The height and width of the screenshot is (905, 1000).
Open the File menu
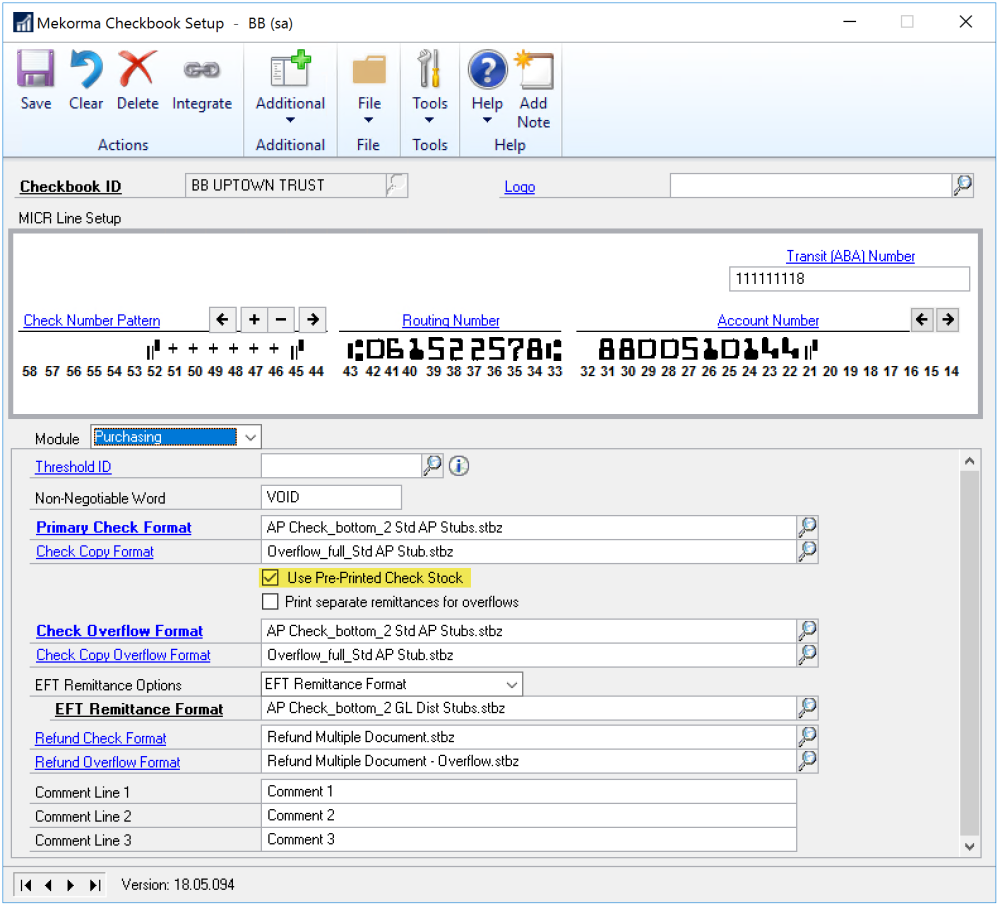pyautogui.click(x=369, y=104)
